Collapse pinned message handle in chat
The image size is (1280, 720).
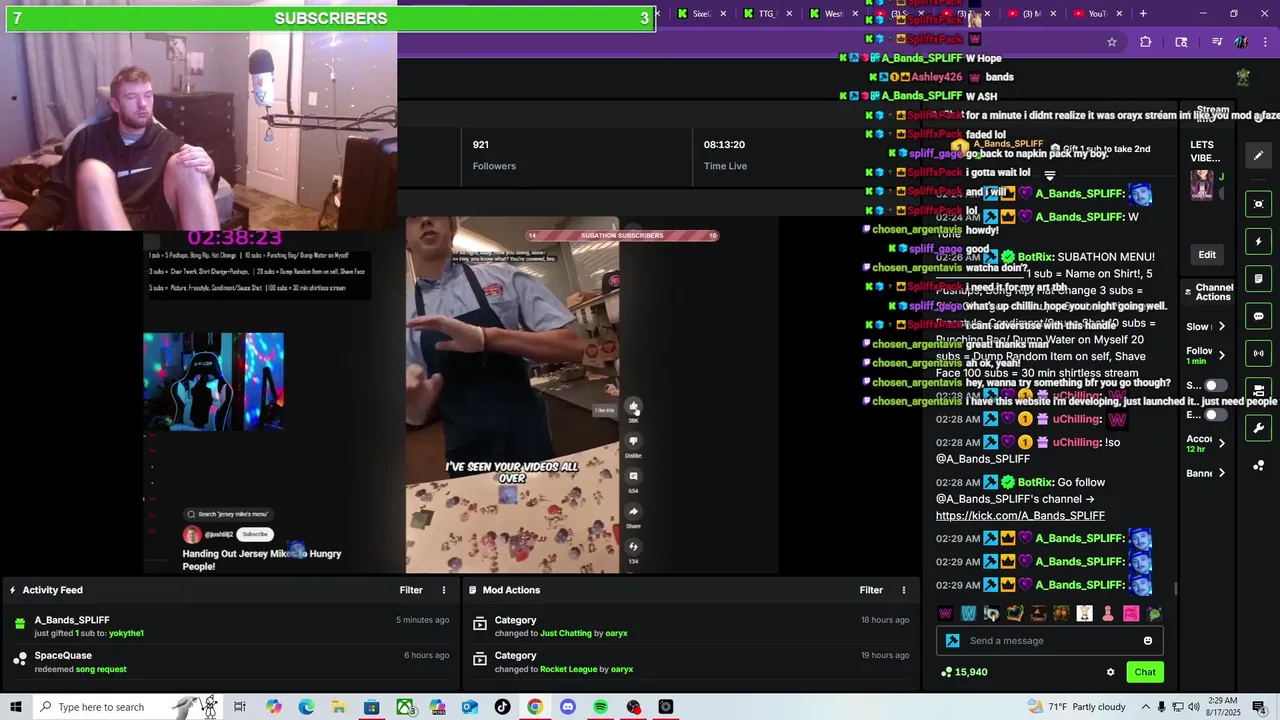(1050, 177)
